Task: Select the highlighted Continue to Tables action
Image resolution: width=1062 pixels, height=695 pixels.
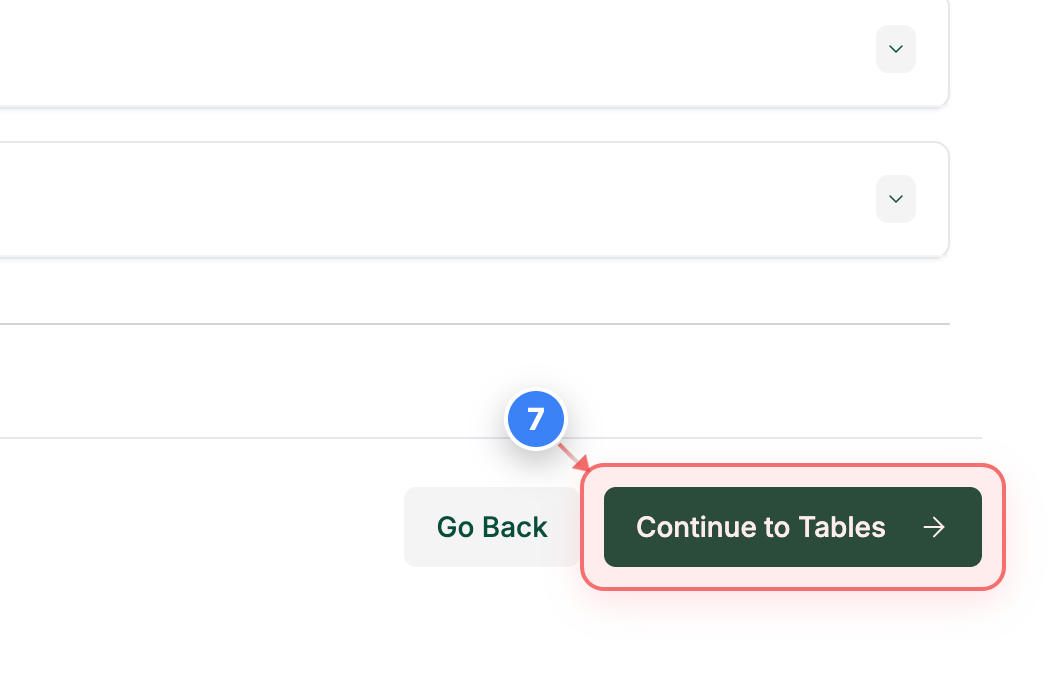Action: [793, 527]
